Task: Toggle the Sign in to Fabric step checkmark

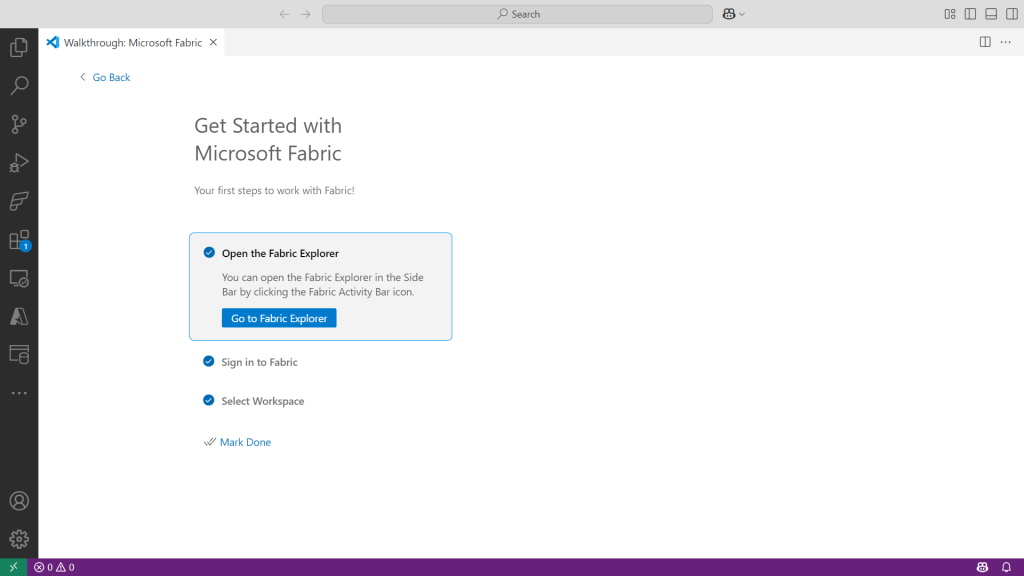Action: pyautogui.click(x=208, y=361)
